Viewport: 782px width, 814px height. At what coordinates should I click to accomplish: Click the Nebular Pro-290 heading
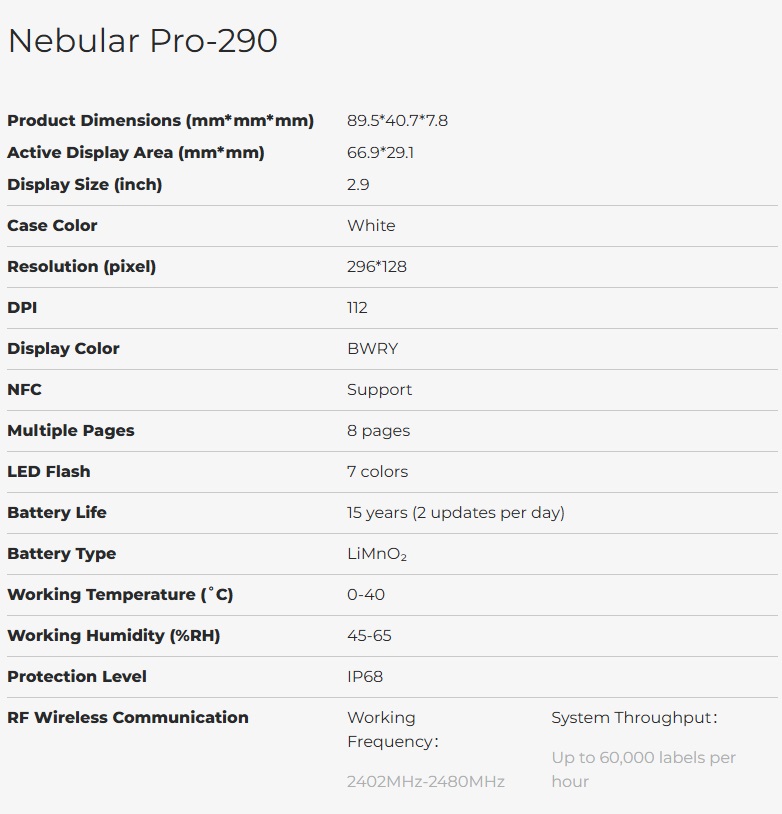142,41
